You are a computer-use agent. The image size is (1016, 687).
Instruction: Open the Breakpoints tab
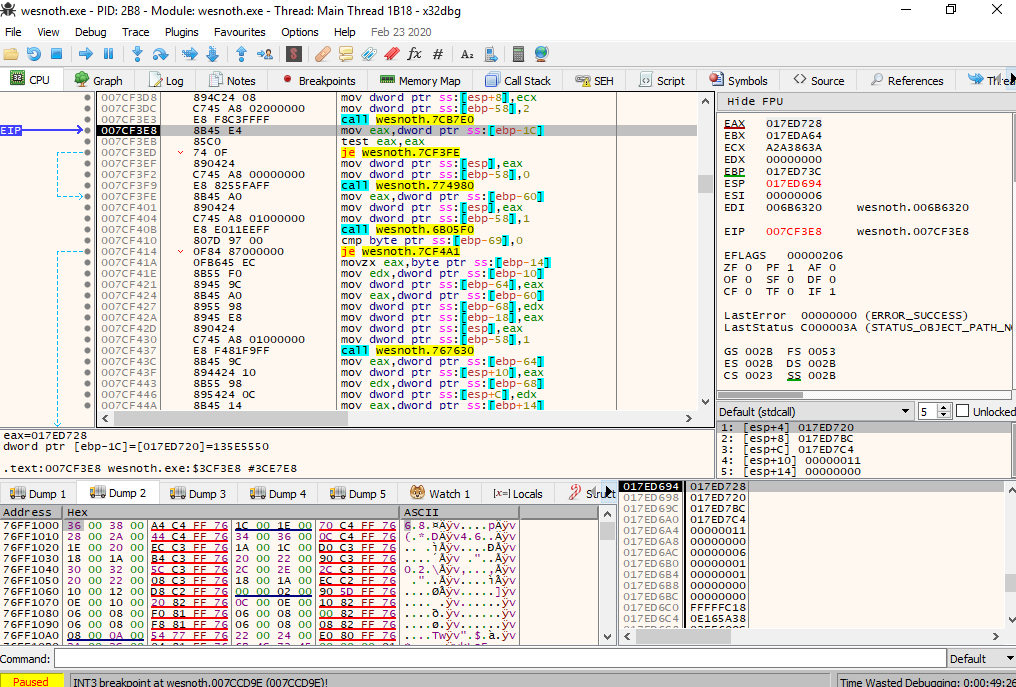coord(319,80)
